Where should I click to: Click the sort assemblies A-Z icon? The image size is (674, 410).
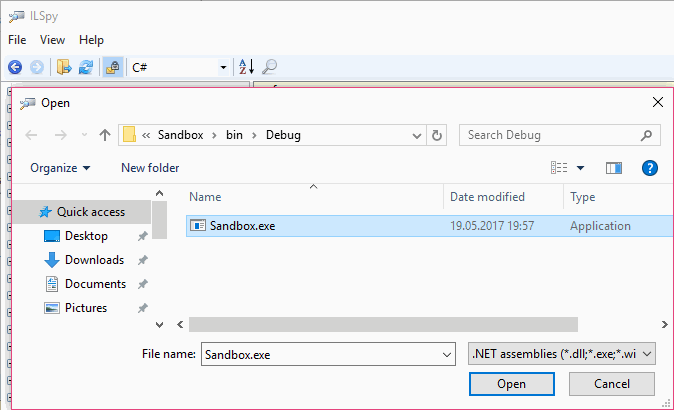[246, 67]
